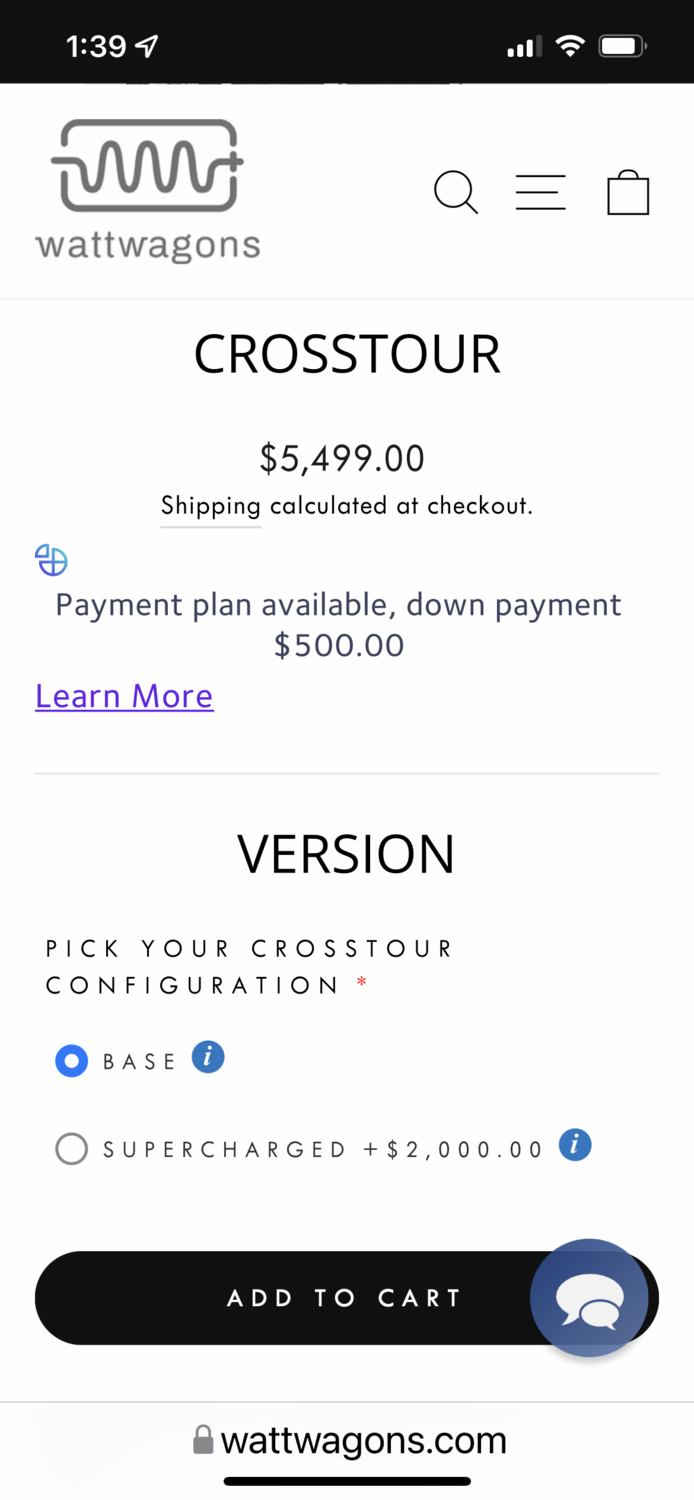Follow the Learn More link

[124, 696]
